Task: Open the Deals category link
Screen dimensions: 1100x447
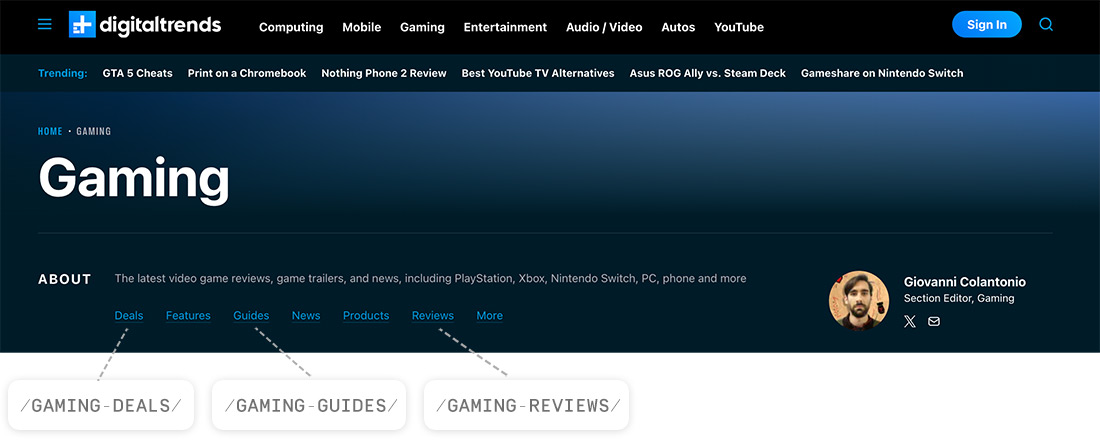Action: coord(129,316)
